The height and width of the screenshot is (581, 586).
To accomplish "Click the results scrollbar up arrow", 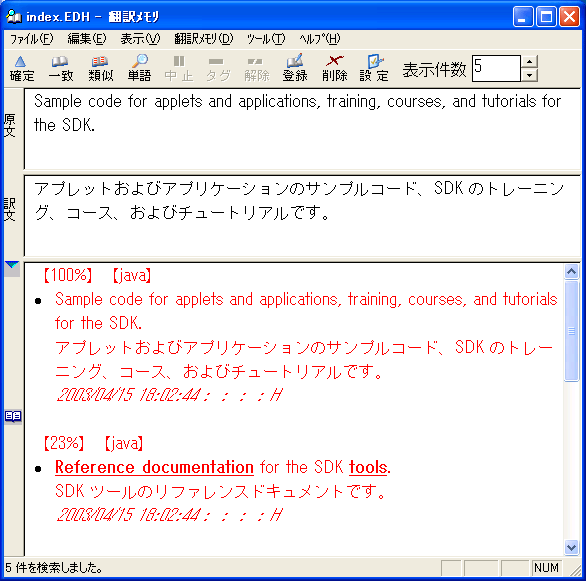I will 571,272.
